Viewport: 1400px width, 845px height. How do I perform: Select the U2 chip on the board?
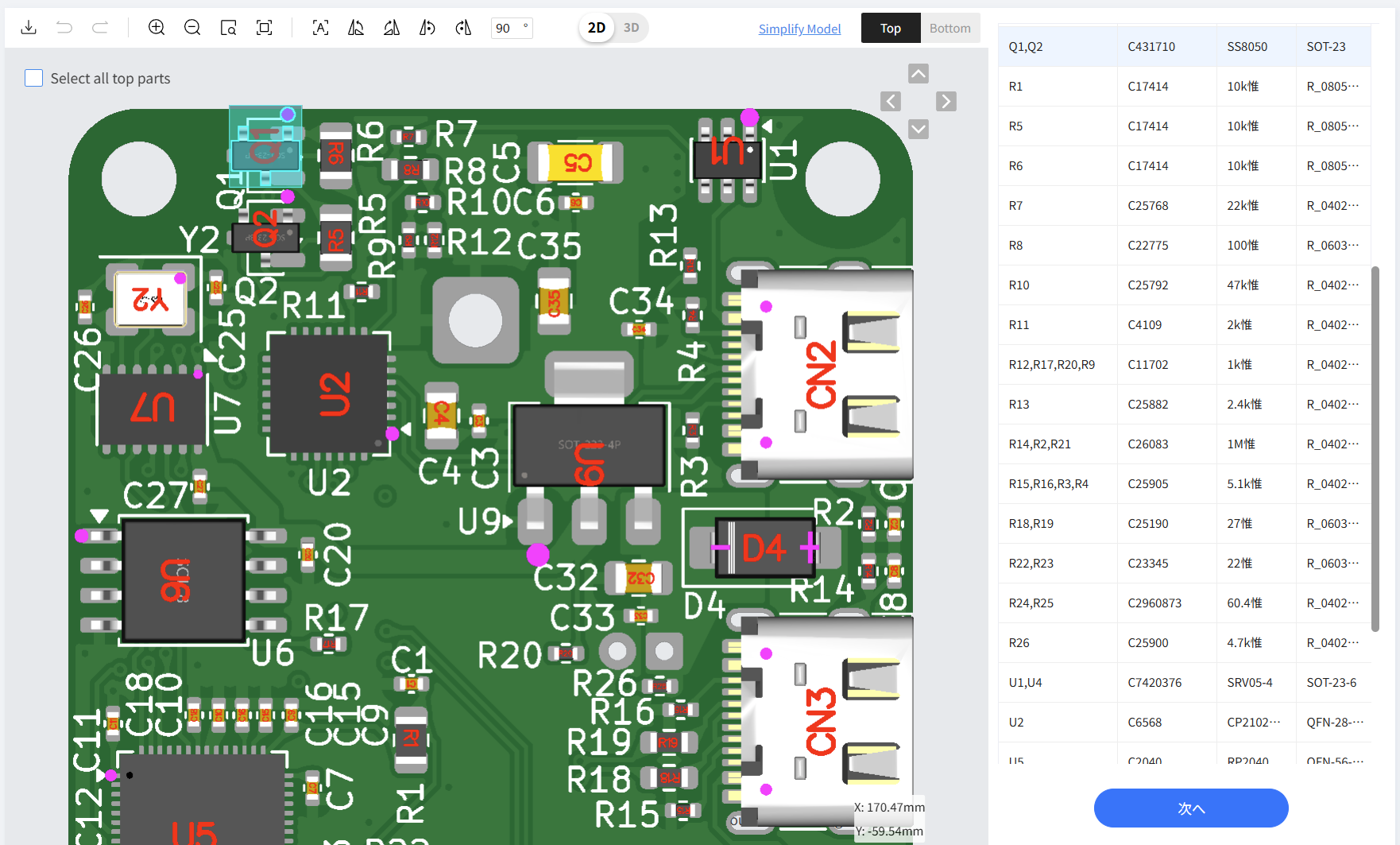pyautogui.click(x=330, y=394)
